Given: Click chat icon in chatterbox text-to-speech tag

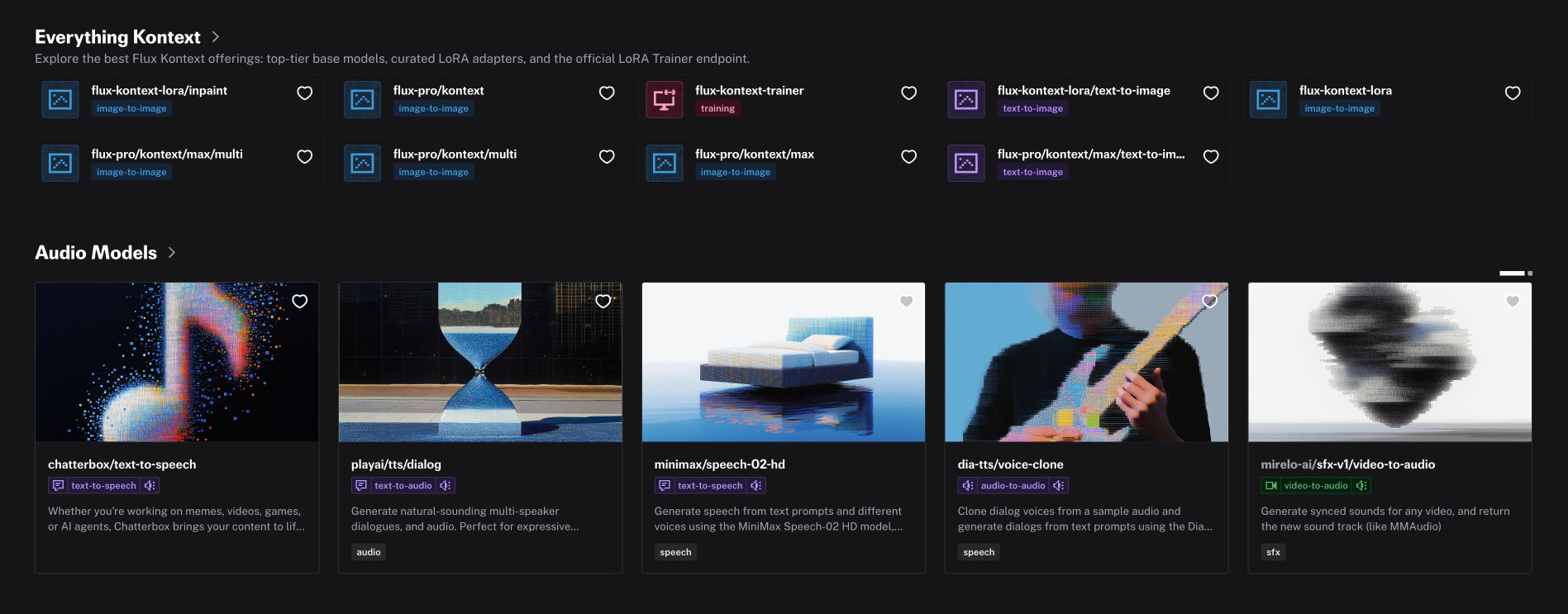Looking at the screenshot, I should tap(58, 486).
